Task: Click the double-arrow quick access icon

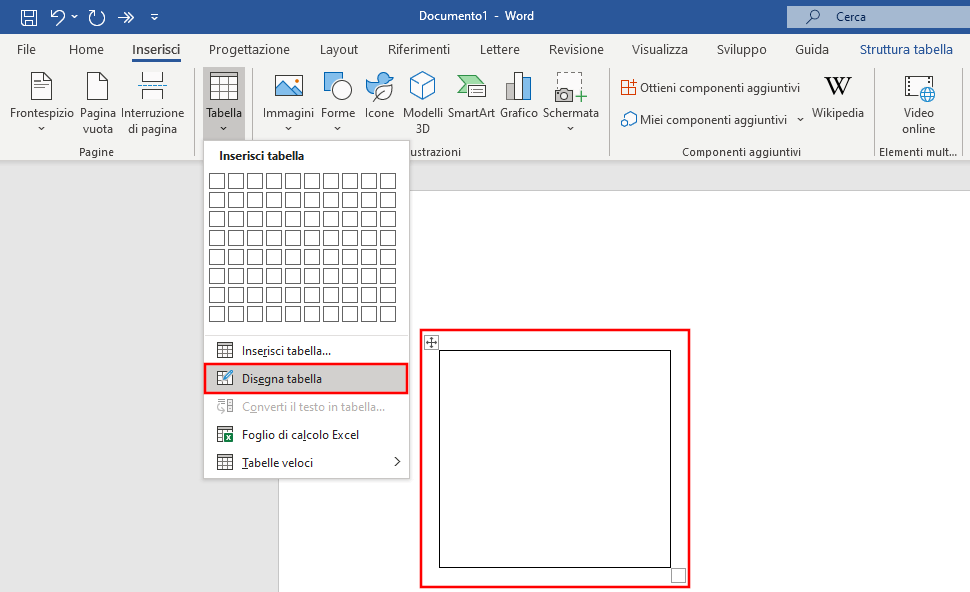Action: click(126, 17)
